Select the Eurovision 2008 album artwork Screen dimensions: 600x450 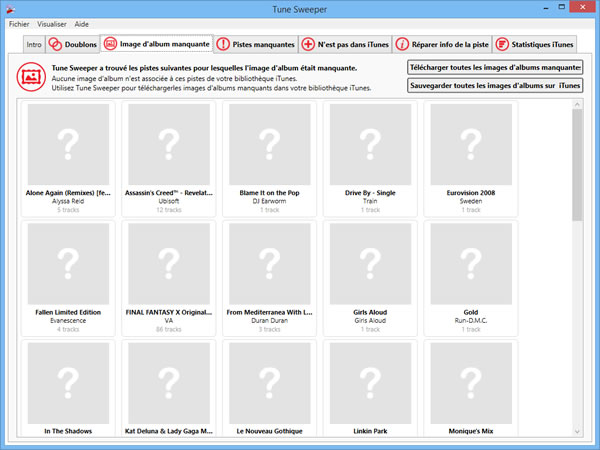point(471,144)
